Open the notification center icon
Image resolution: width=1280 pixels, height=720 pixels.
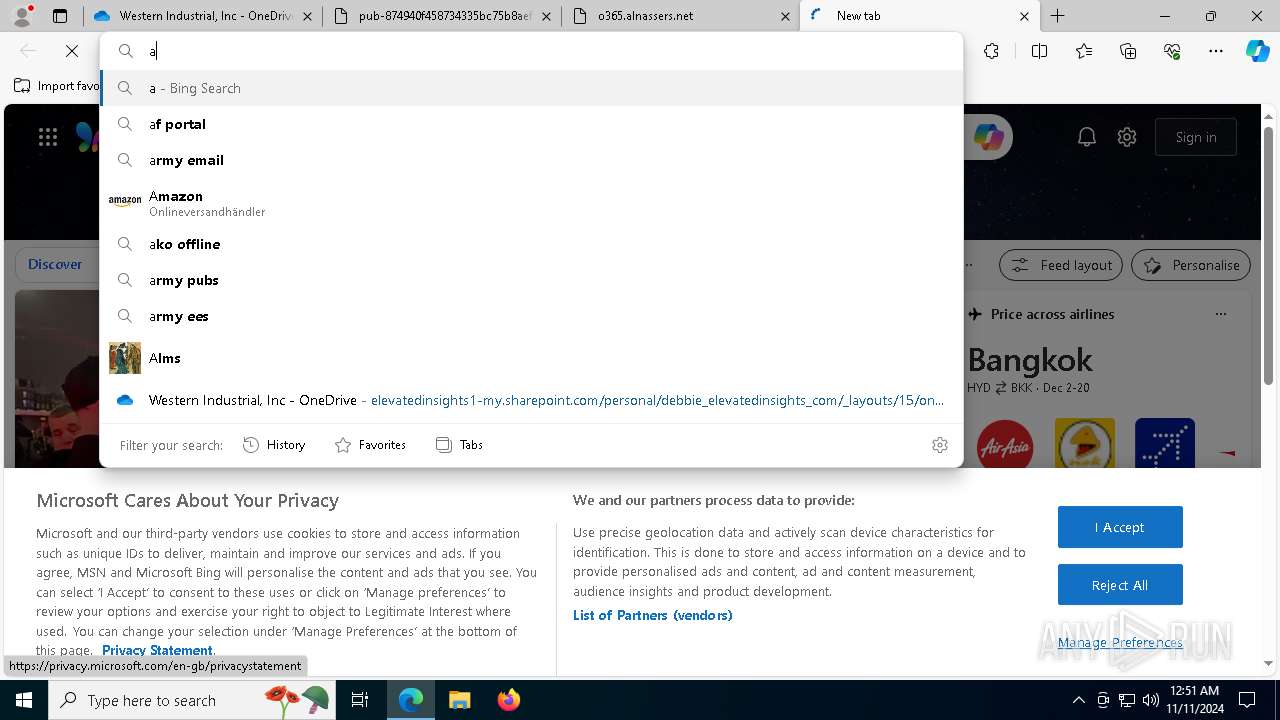1247,700
